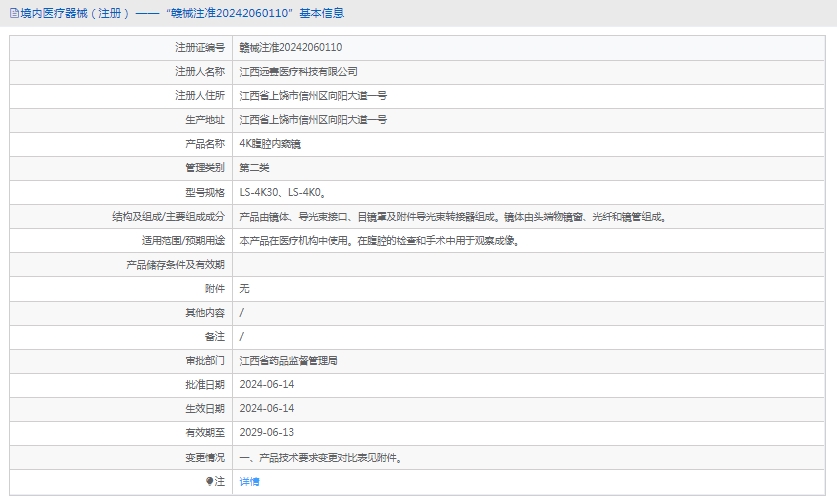Click the 结构及组成 description text
The image size is (837, 498).
[x=452, y=216]
